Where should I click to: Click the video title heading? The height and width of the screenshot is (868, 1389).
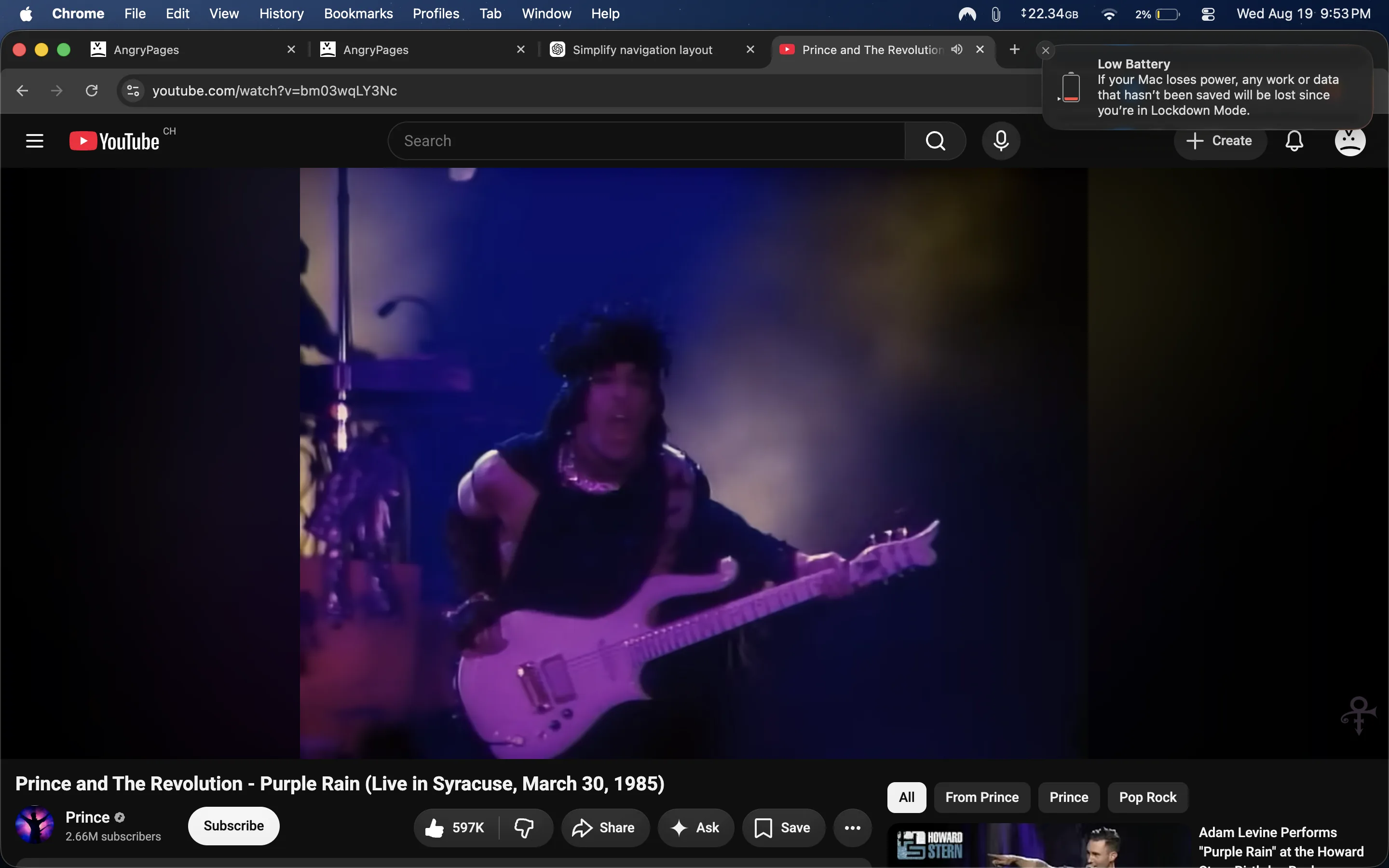click(340, 784)
